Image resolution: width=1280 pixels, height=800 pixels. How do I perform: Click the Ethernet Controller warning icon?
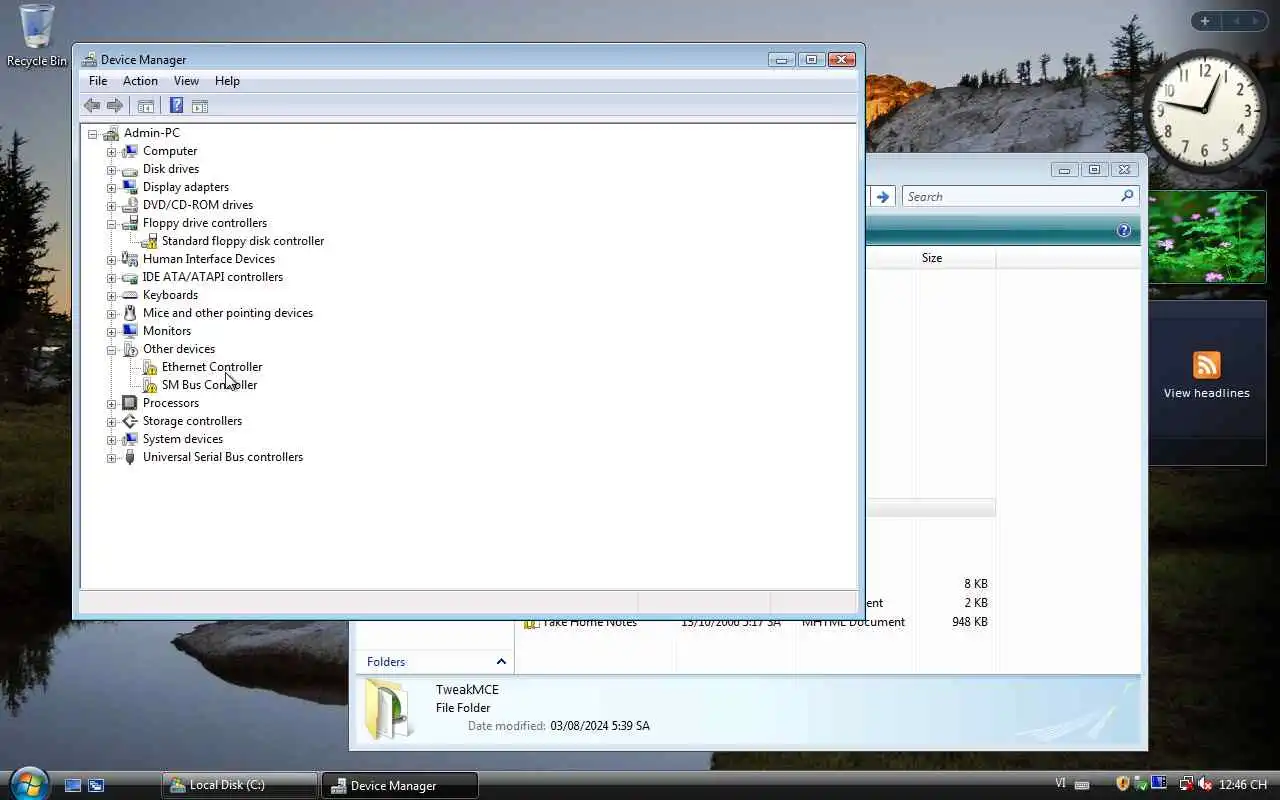coord(150,367)
